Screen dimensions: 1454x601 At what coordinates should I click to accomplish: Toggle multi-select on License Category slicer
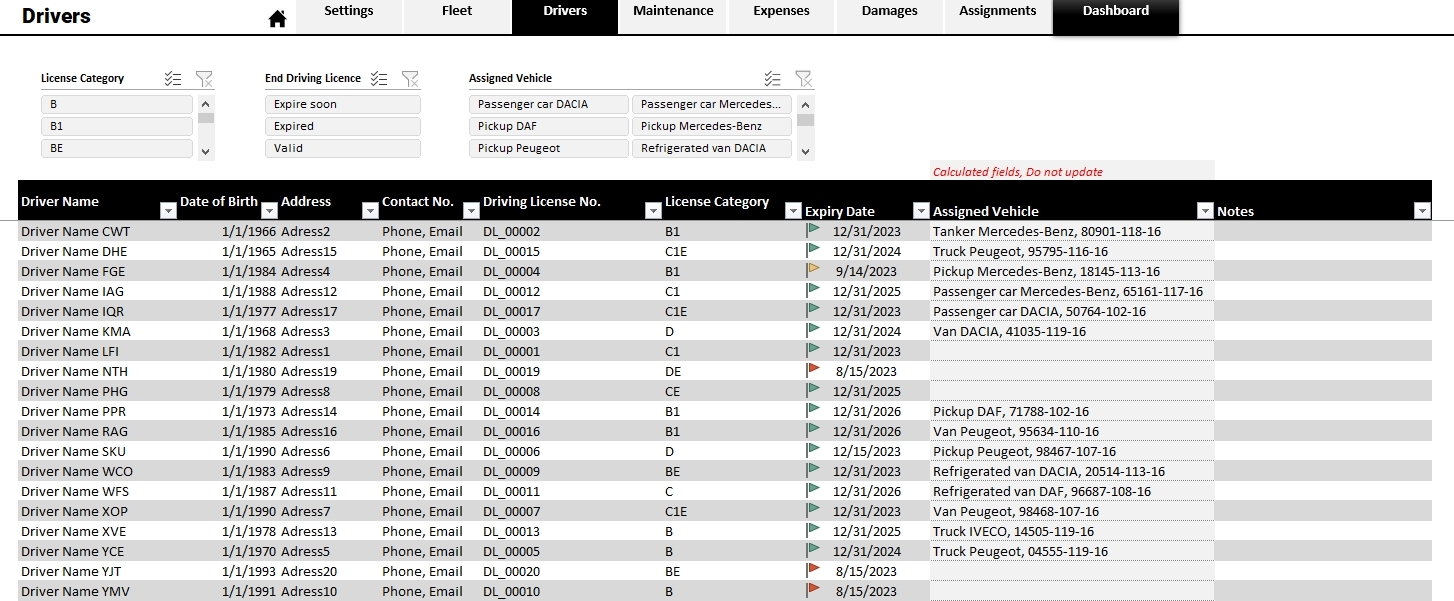point(173,78)
